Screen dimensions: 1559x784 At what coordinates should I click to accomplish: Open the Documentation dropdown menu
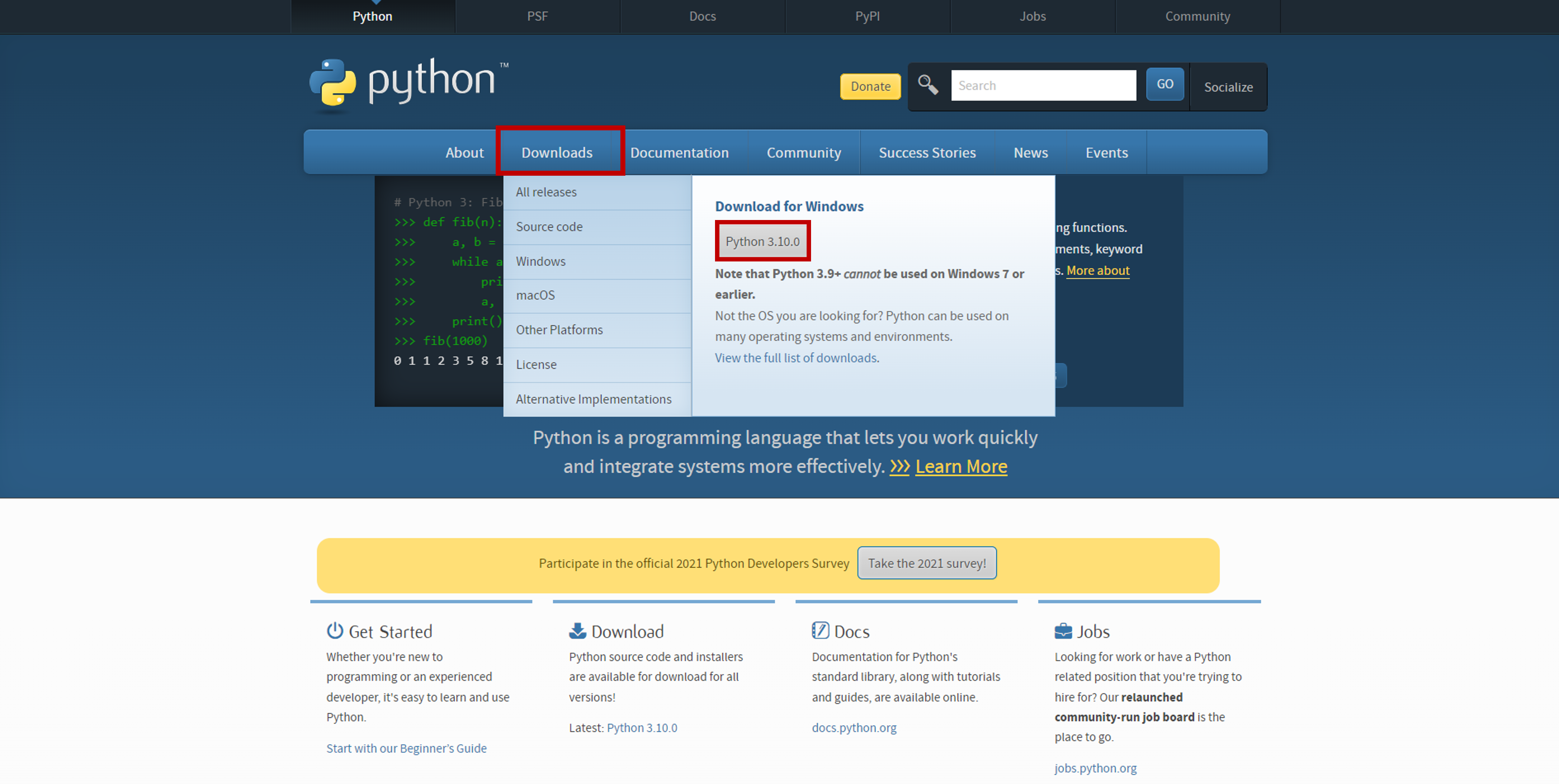point(679,152)
